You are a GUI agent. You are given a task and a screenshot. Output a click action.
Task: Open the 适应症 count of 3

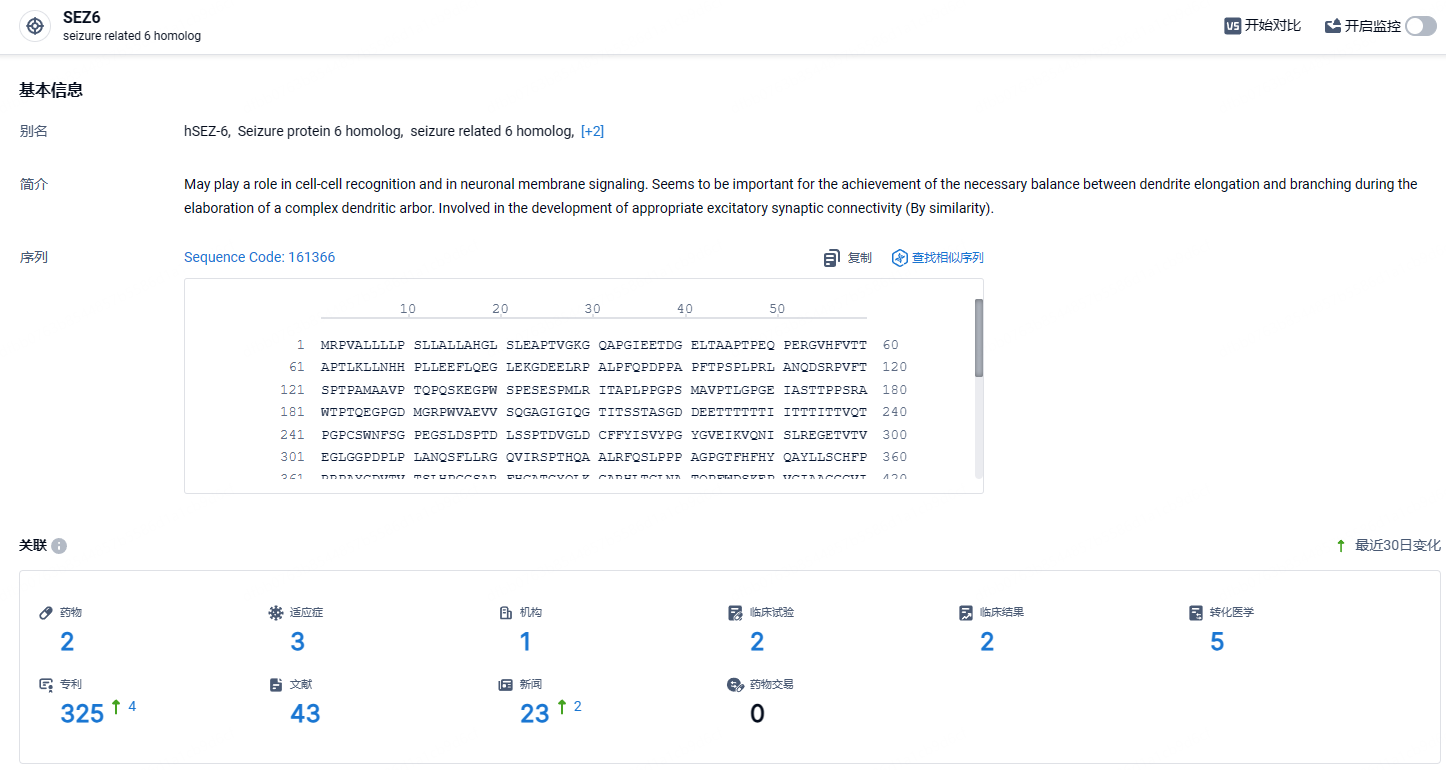tap(298, 642)
